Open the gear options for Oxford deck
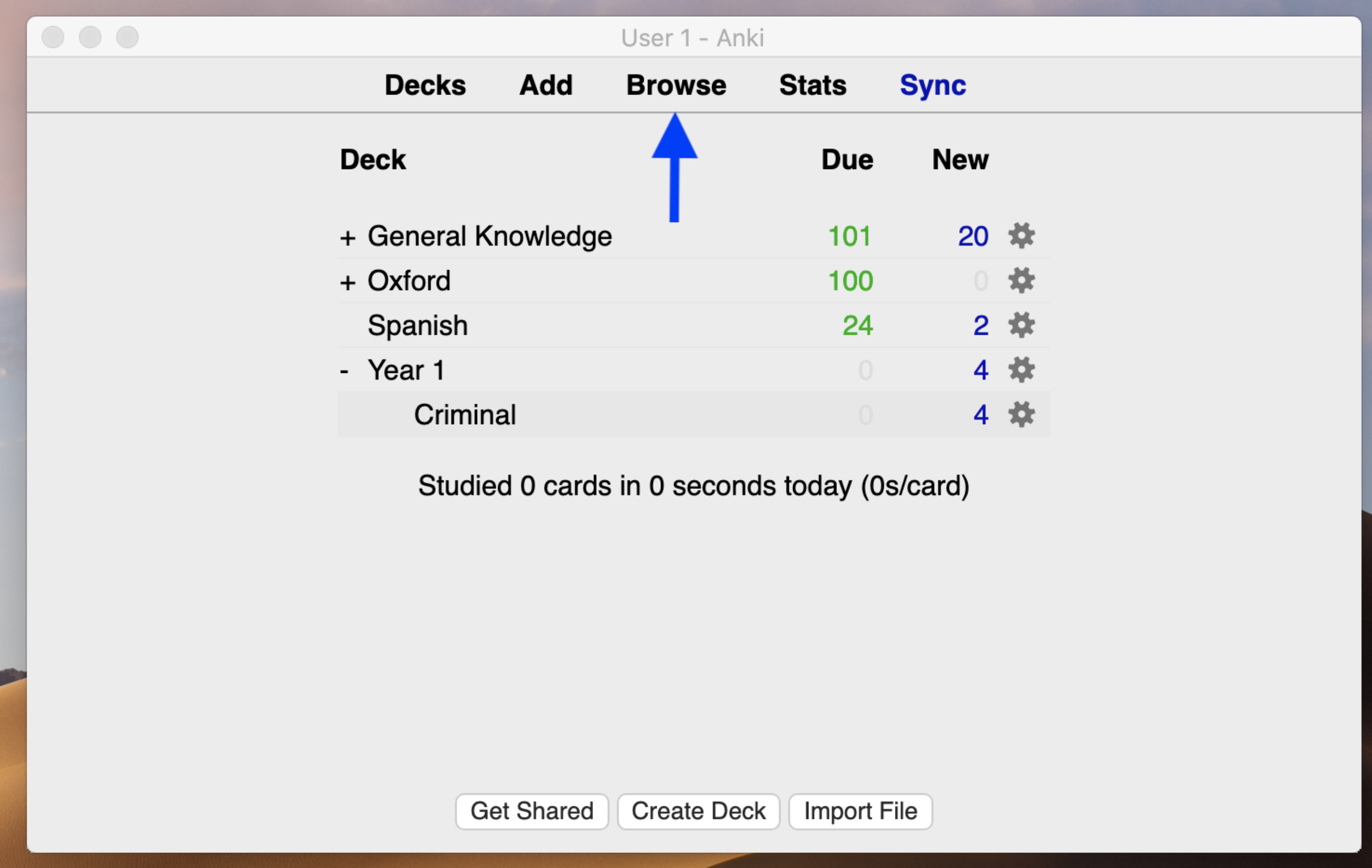This screenshot has width=1372, height=868. 1021,280
